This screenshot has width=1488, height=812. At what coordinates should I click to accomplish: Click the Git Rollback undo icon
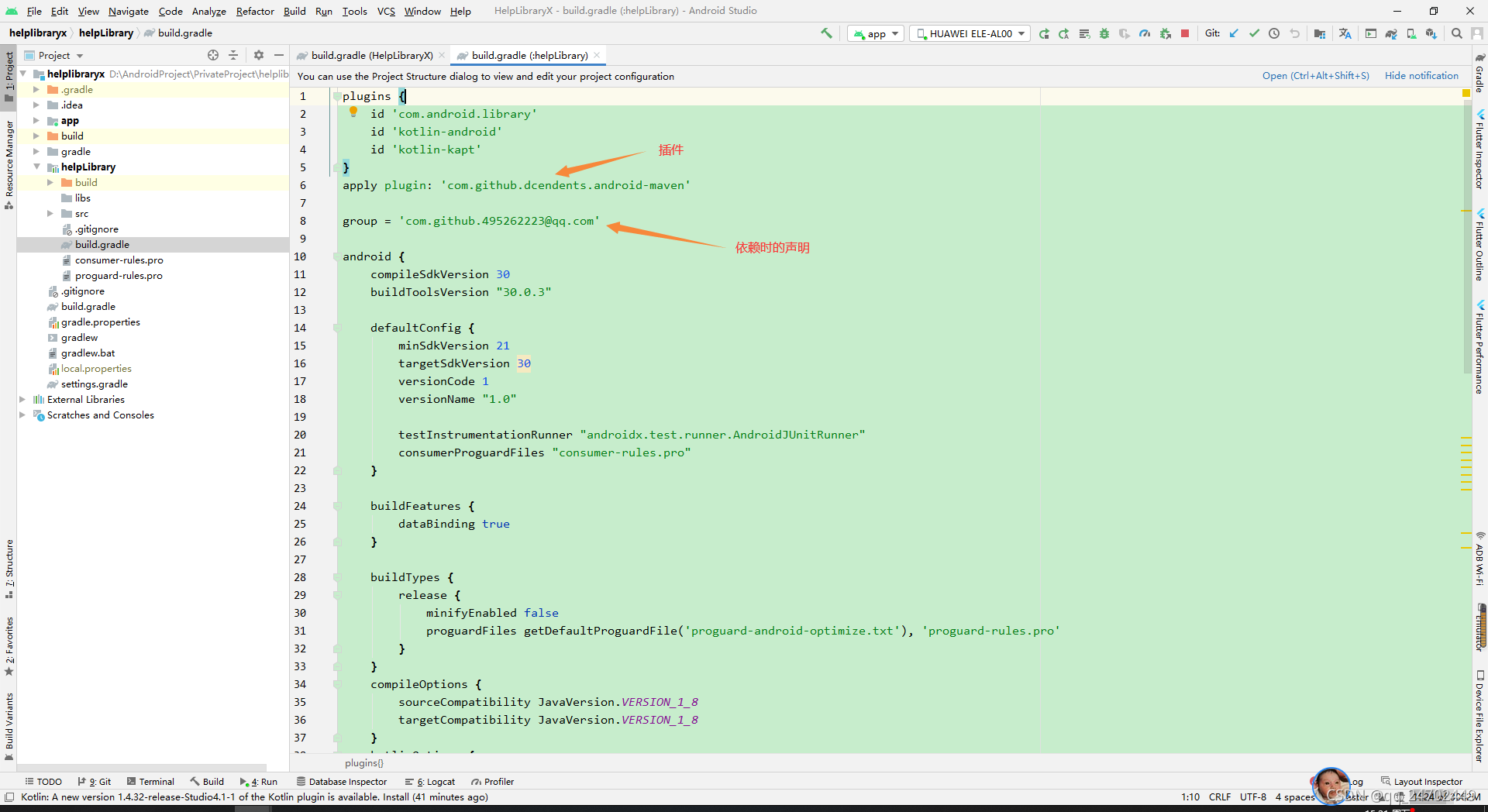(x=1294, y=33)
